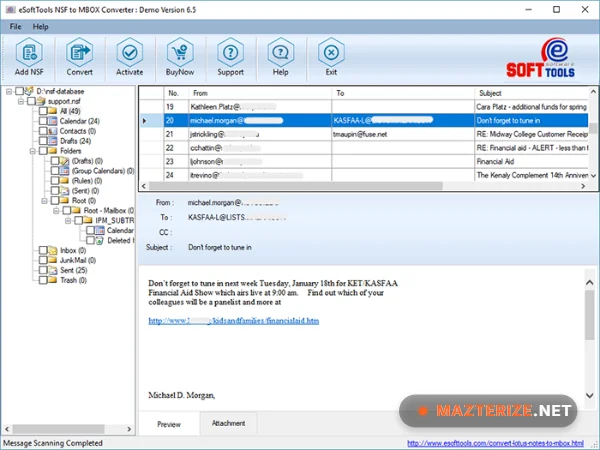Click the All (49) folder icon
Screen dimensions: 600x450
click(53, 111)
